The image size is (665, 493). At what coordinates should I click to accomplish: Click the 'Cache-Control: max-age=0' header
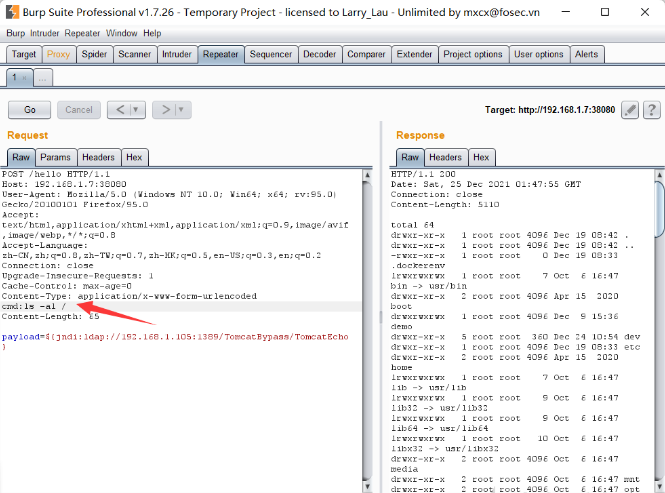(67, 286)
